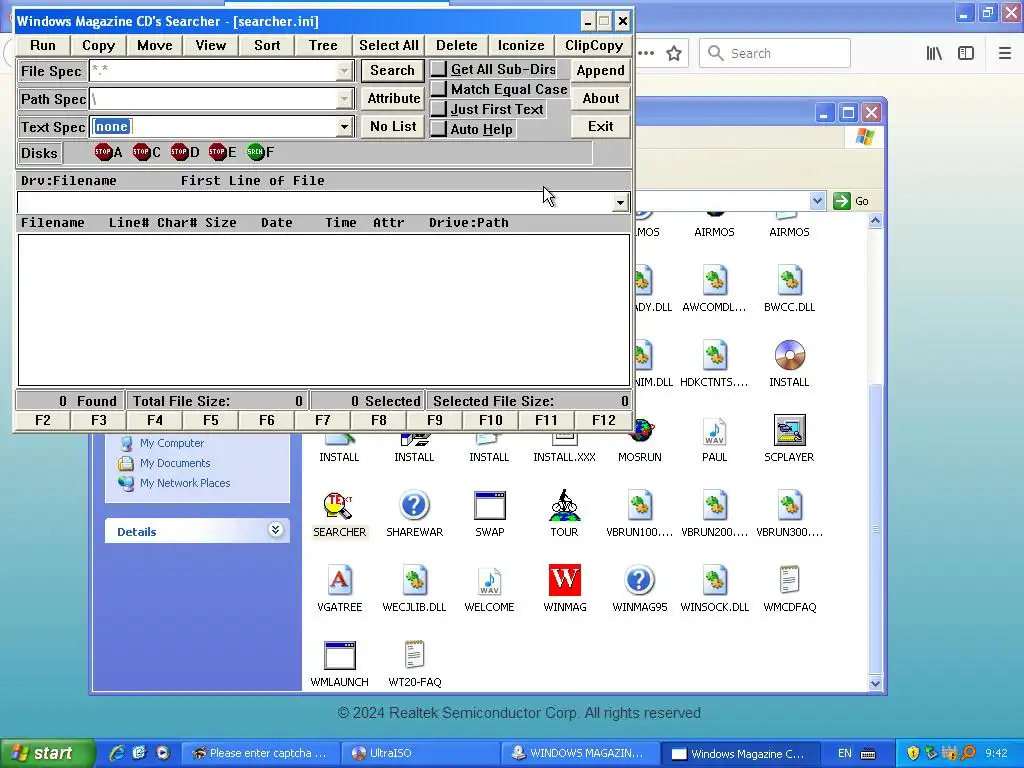
Task: Click the Firefox bookmark star icon
Action: pyautogui.click(x=673, y=54)
